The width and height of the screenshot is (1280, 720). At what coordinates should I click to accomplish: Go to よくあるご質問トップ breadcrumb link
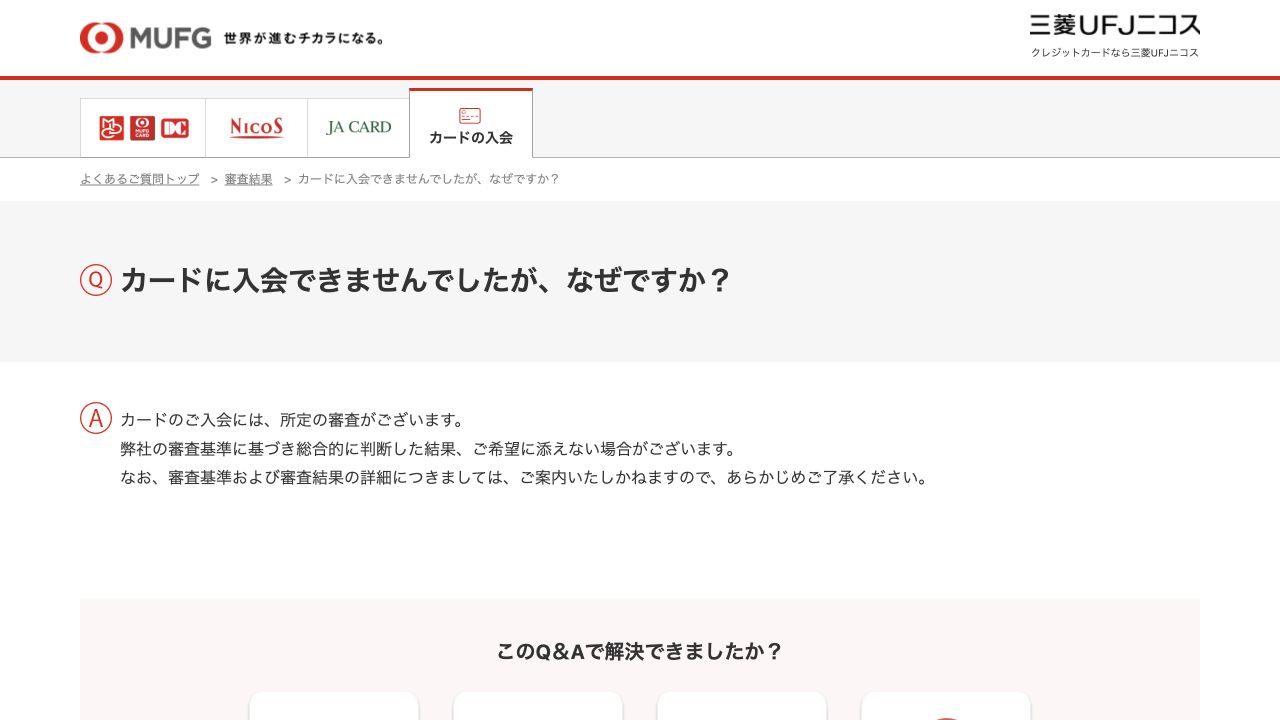tap(140, 179)
